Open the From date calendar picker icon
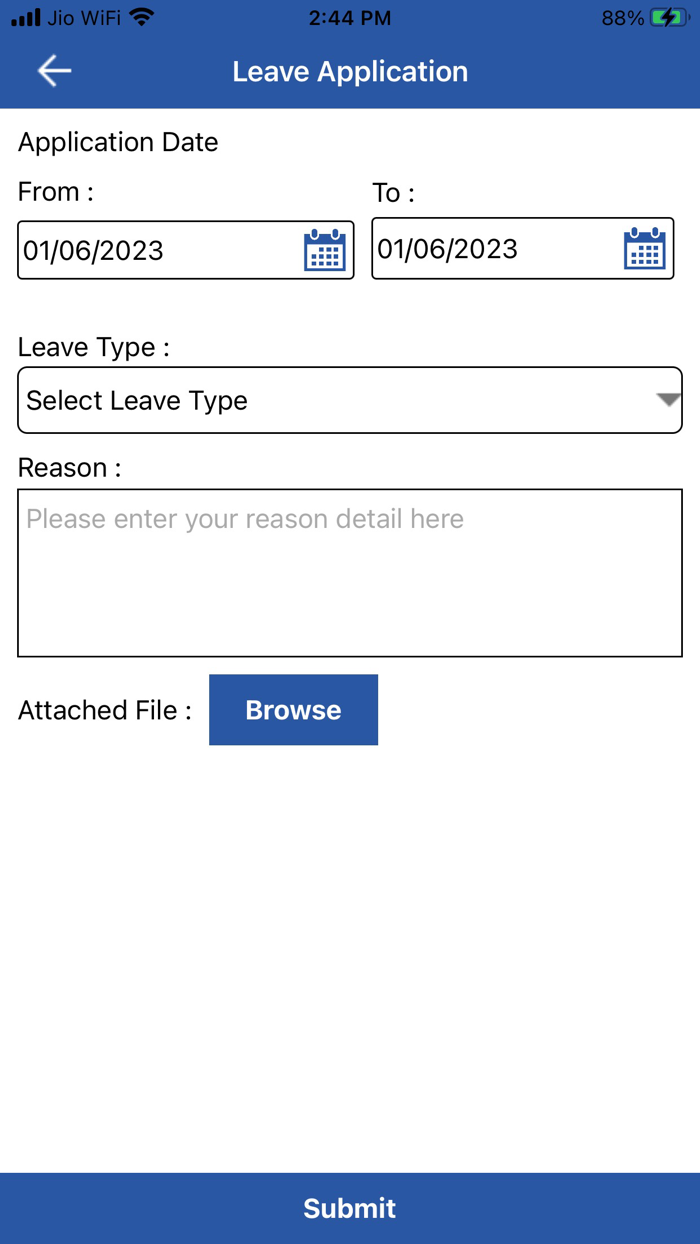This screenshot has width=700, height=1244. point(325,250)
